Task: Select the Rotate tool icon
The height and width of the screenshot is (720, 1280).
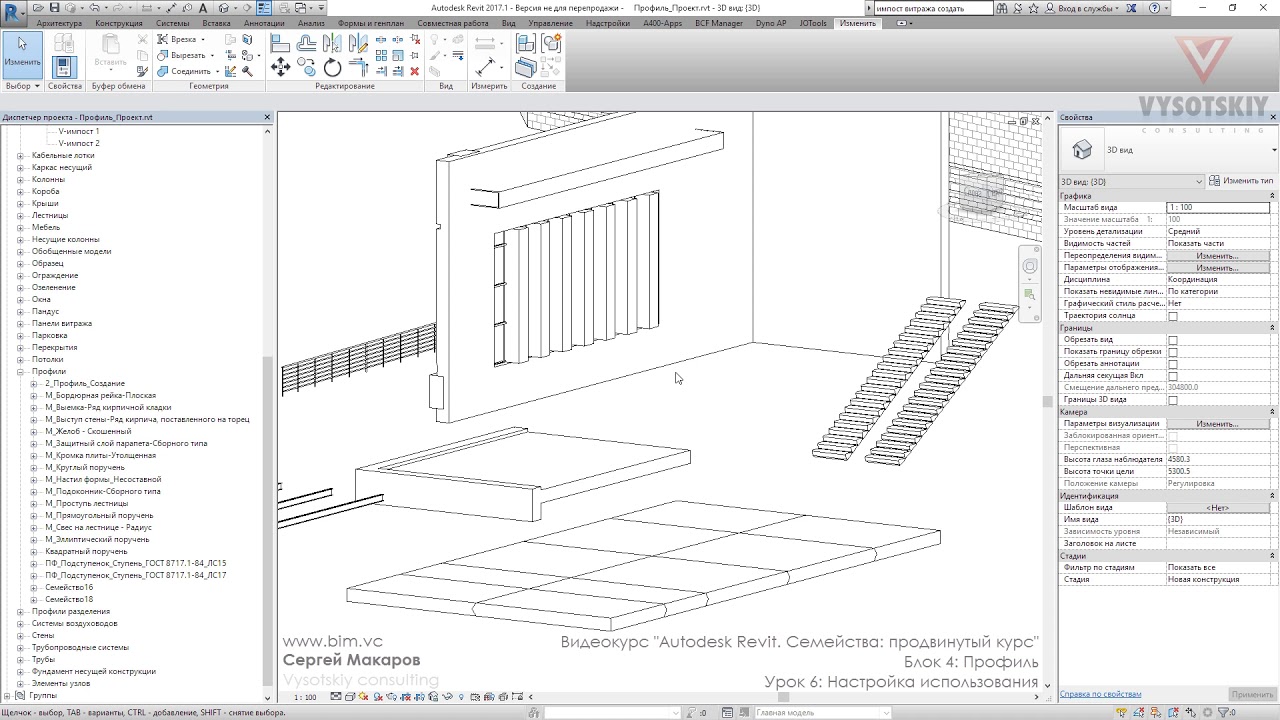Action: [332, 67]
